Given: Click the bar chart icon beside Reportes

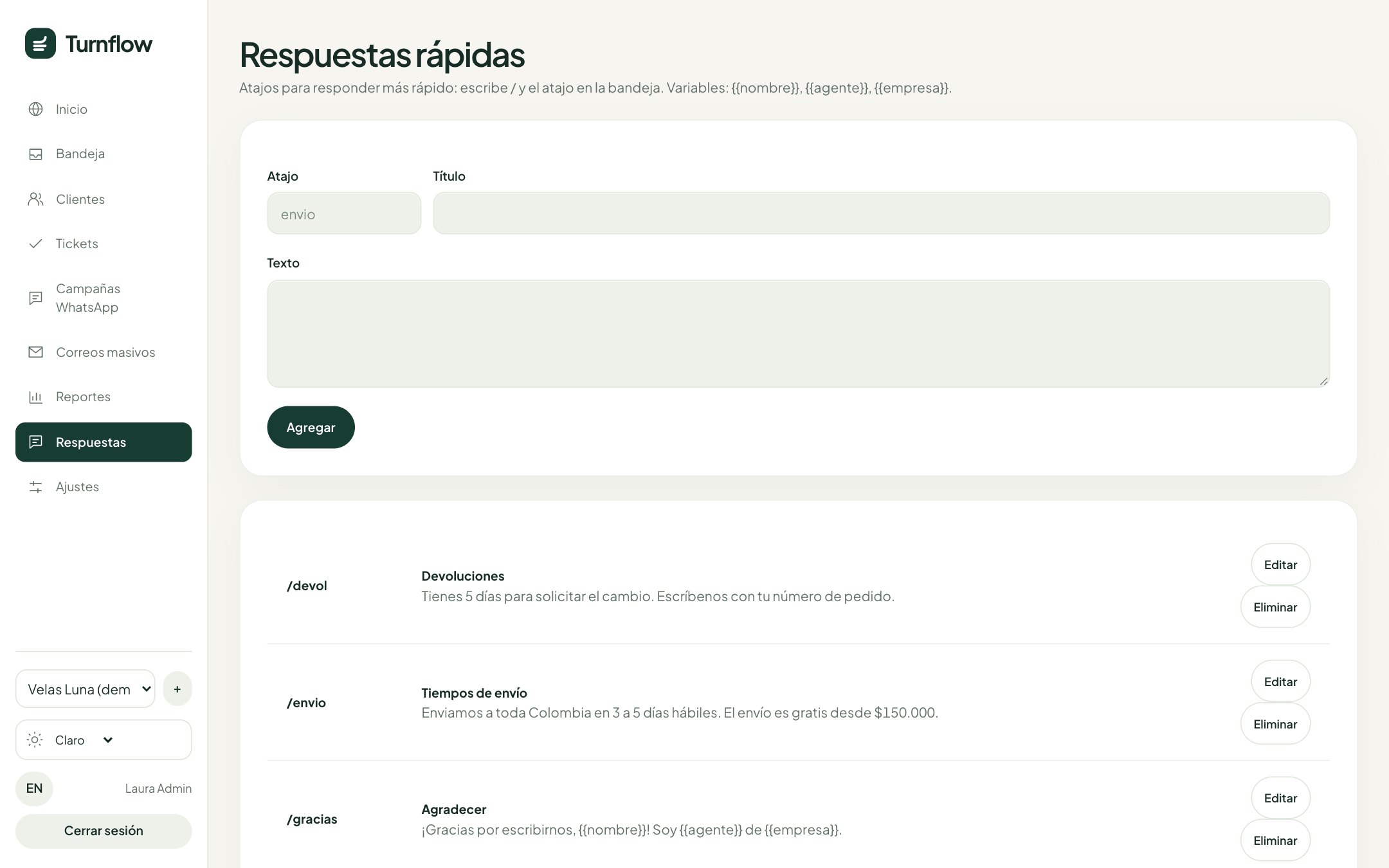Looking at the screenshot, I should point(36,397).
